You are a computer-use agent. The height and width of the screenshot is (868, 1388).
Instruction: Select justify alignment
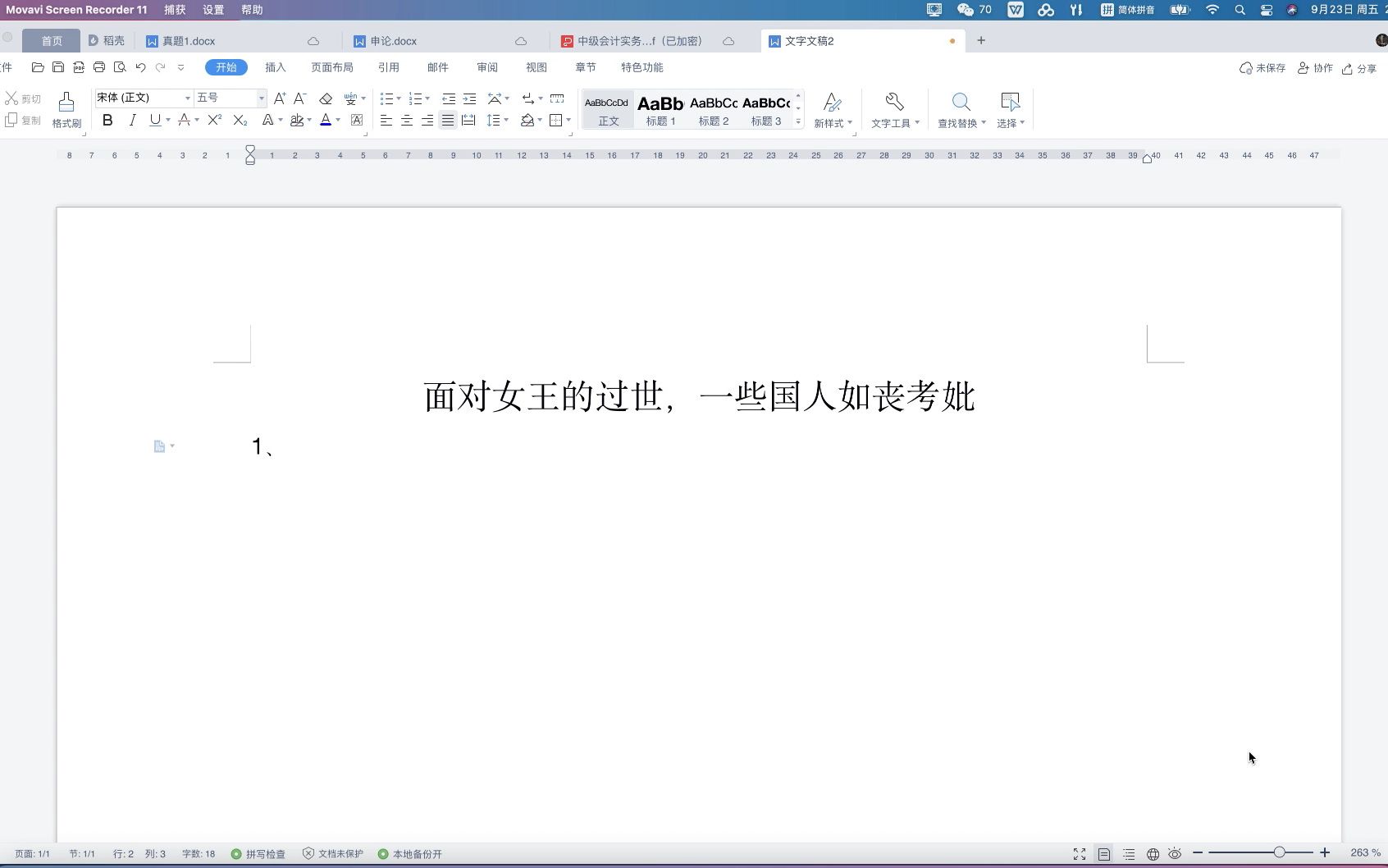[447, 121]
